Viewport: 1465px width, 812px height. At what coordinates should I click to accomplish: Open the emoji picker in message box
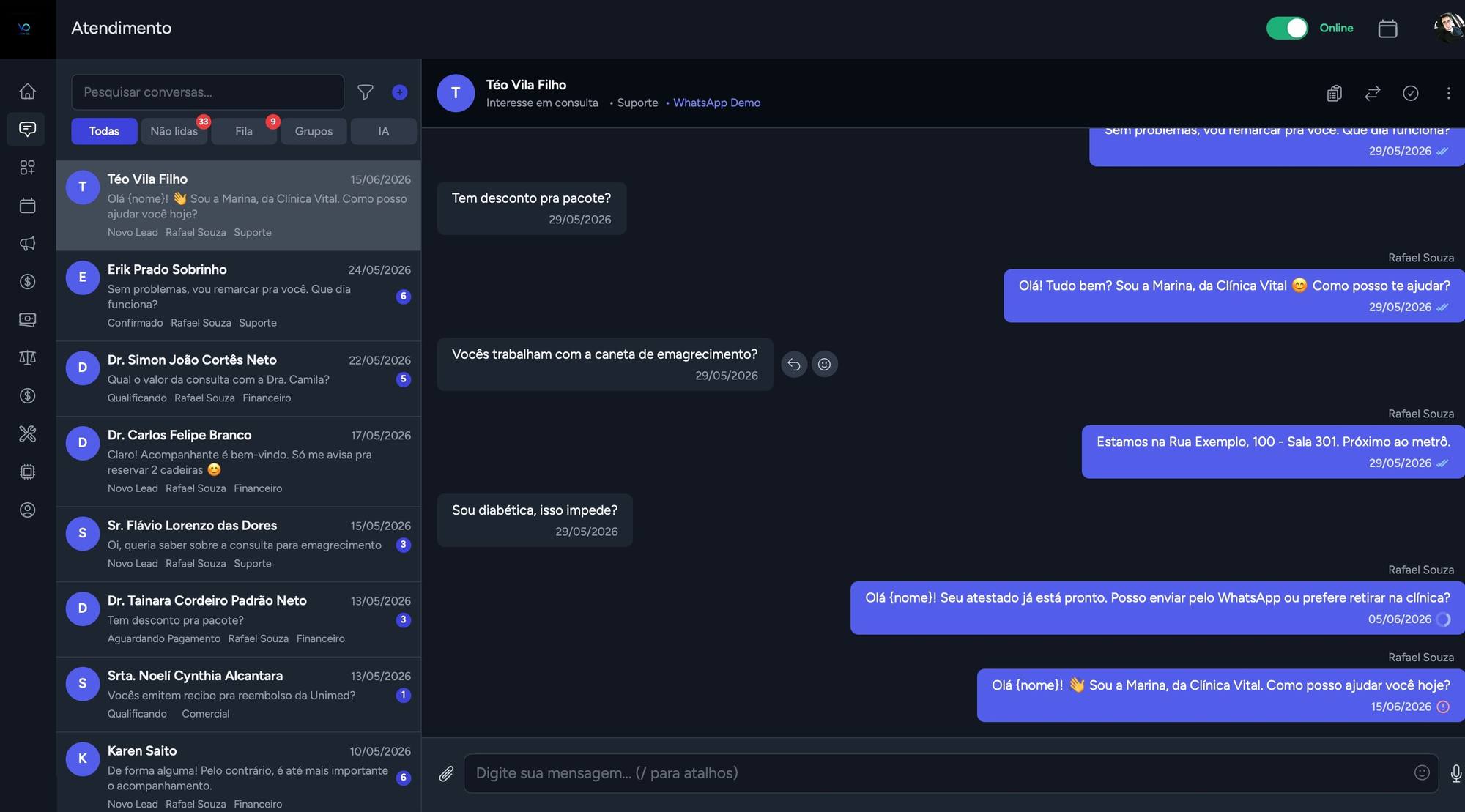coord(1422,773)
